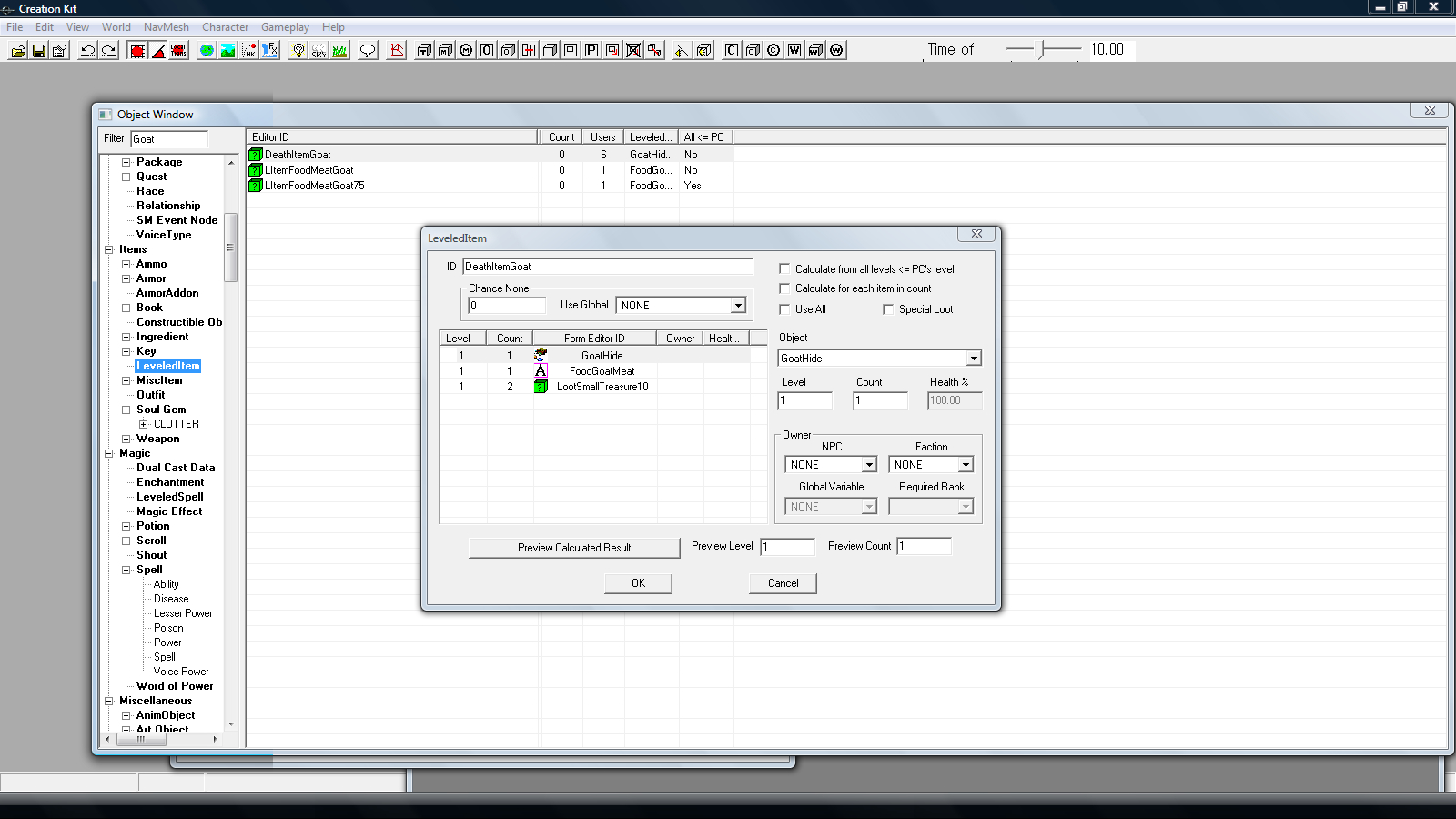Click the speech bubble toolbar icon
The image size is (1456, 819).
point(368,51)
